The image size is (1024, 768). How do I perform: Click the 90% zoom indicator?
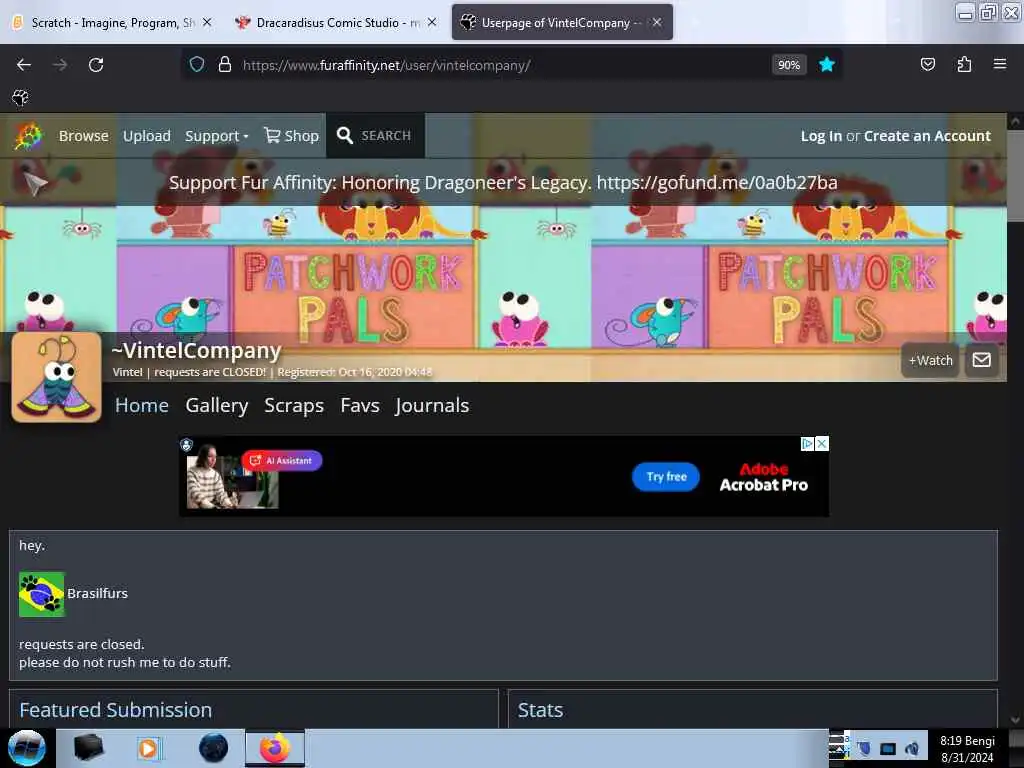789,65
